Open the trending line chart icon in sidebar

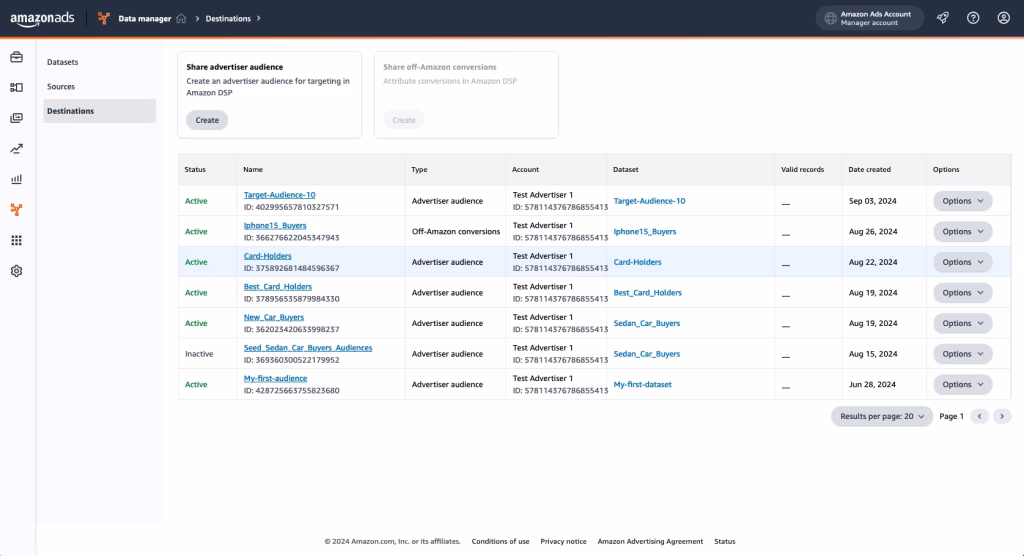tap(16, 149)
